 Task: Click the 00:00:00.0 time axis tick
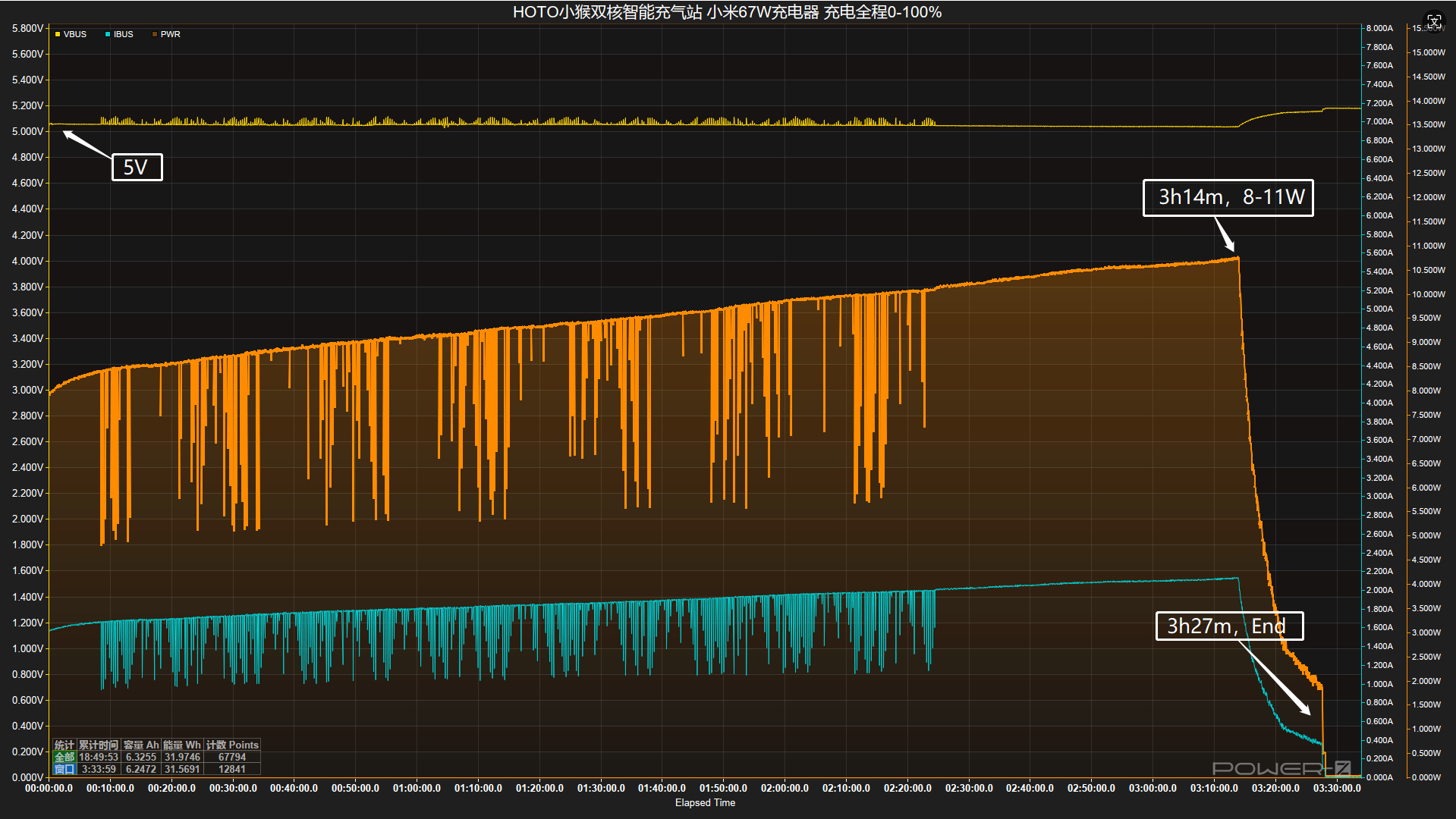tap(49, 789)
